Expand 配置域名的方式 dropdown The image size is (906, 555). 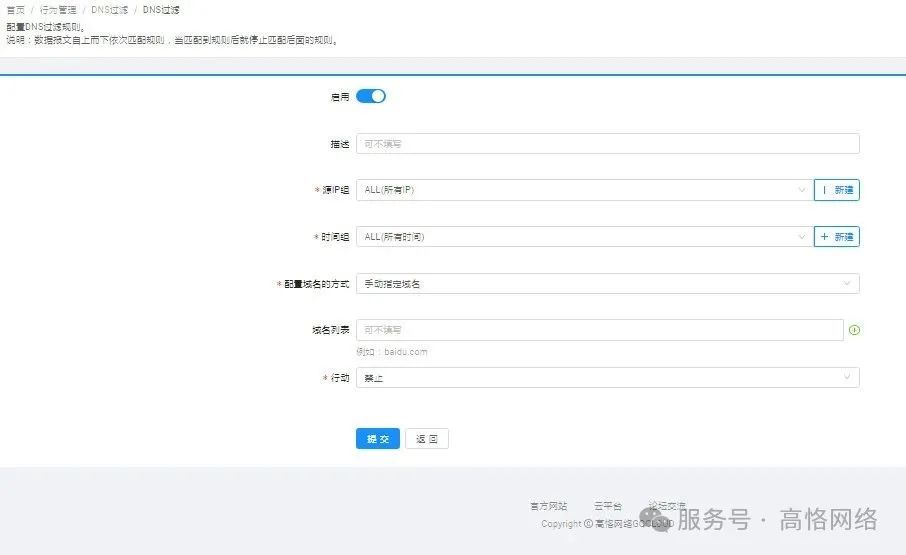[608, 284]
